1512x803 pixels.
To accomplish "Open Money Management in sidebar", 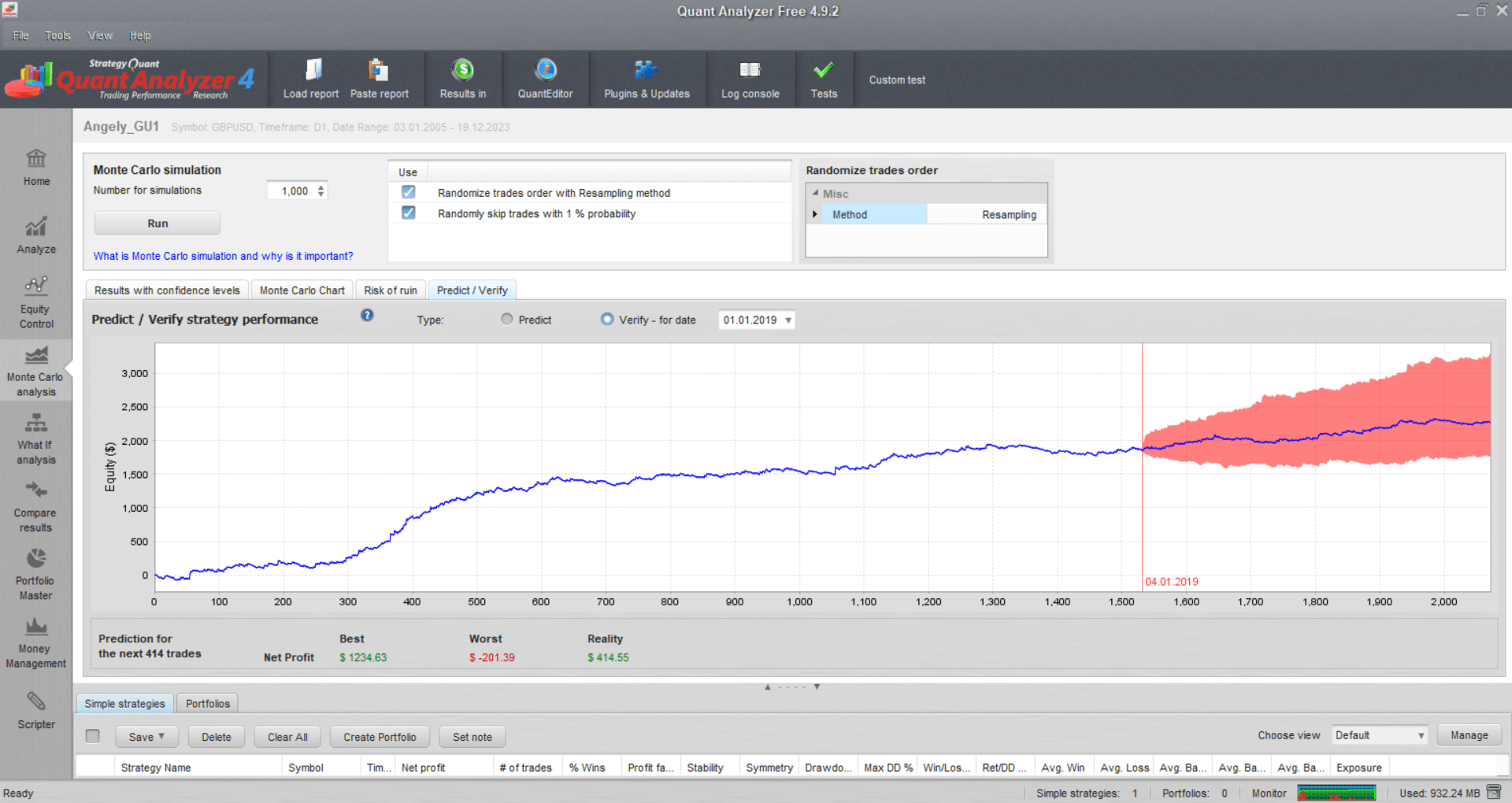I will (36, 643).
